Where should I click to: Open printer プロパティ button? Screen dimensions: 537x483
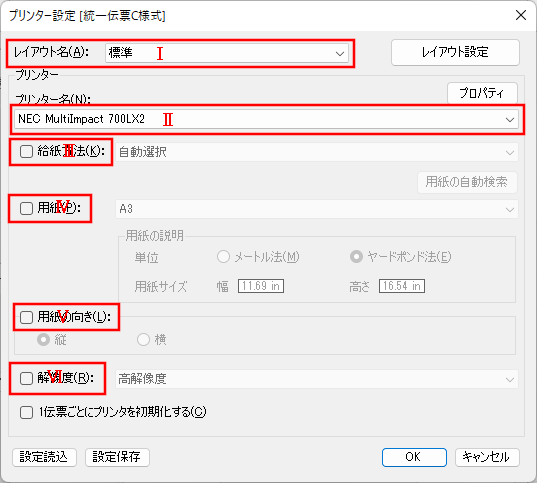click(482, 93)
